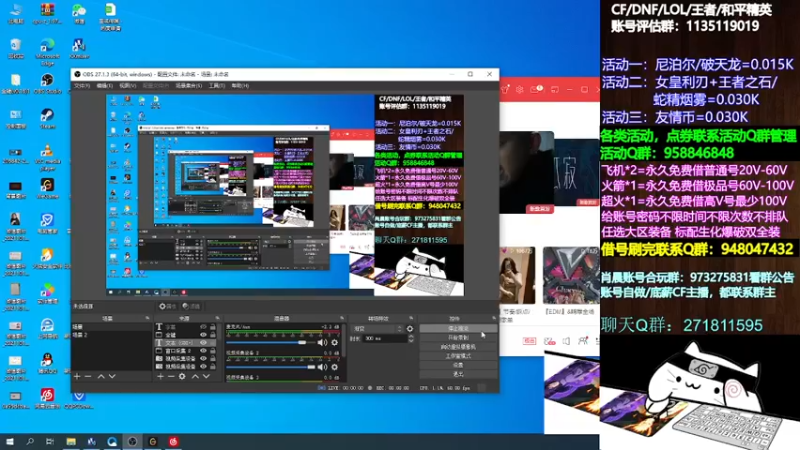The image size is (800, 450).
Task: Click the 停止推流 stop streaming button
Action: point(458,329)
